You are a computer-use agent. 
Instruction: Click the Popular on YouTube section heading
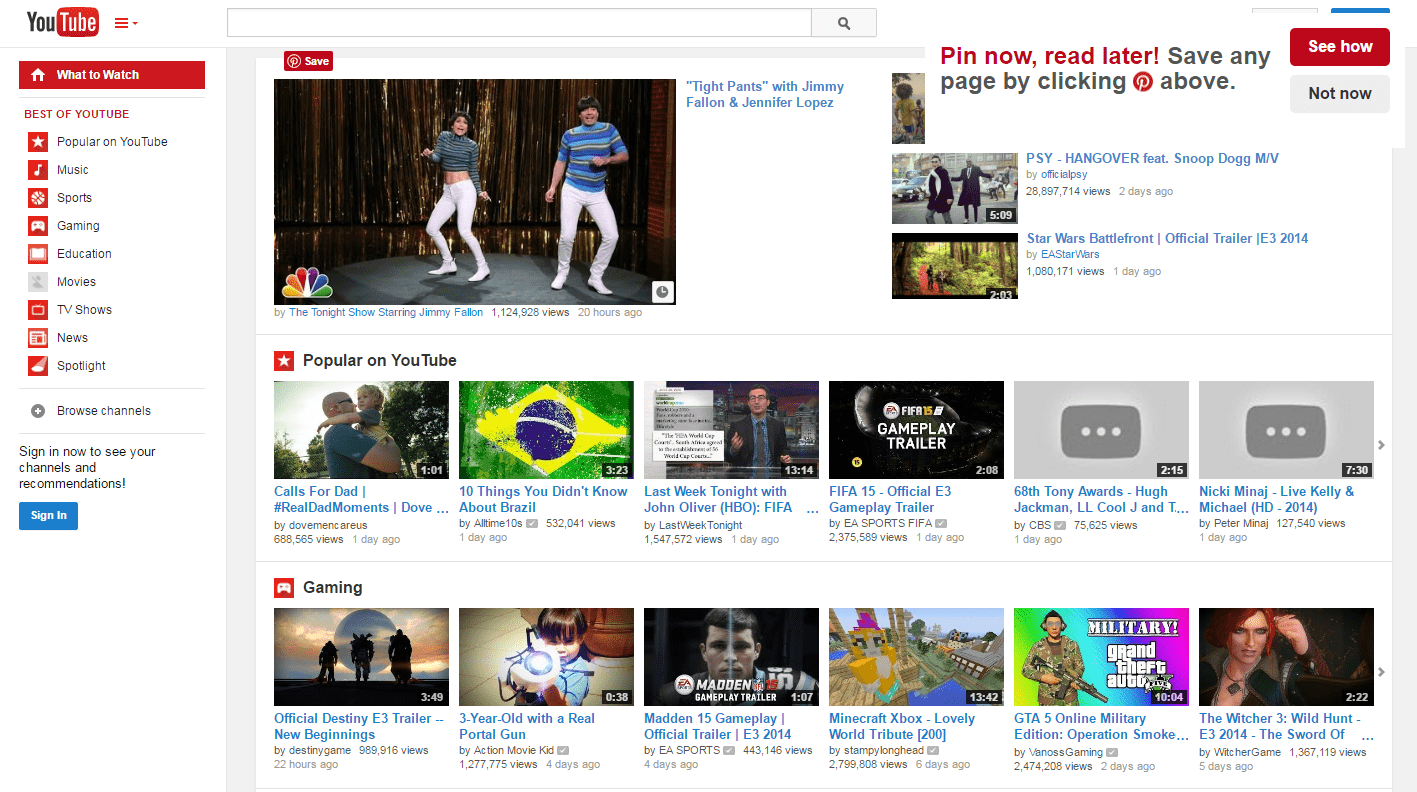380,361
